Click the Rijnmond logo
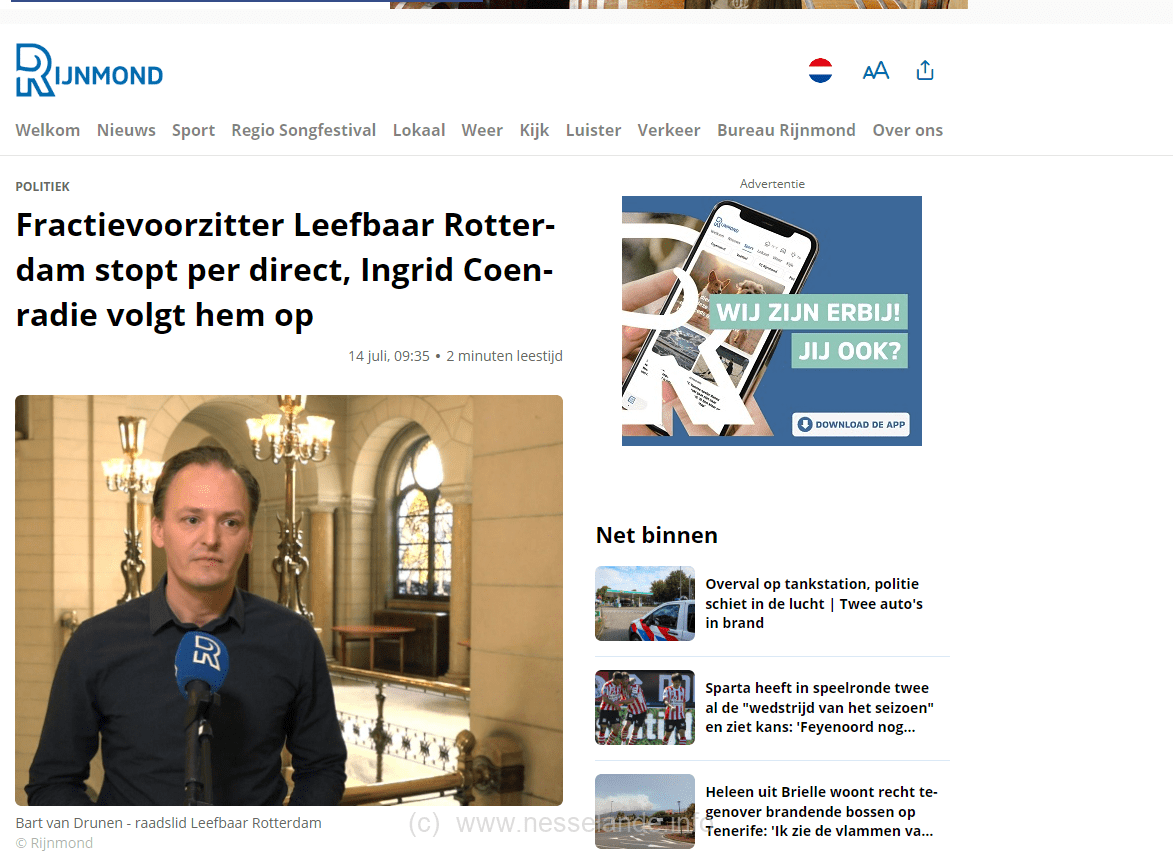Image resolution: width=1173 pixels, height=859 pixels. pos(89,70)
